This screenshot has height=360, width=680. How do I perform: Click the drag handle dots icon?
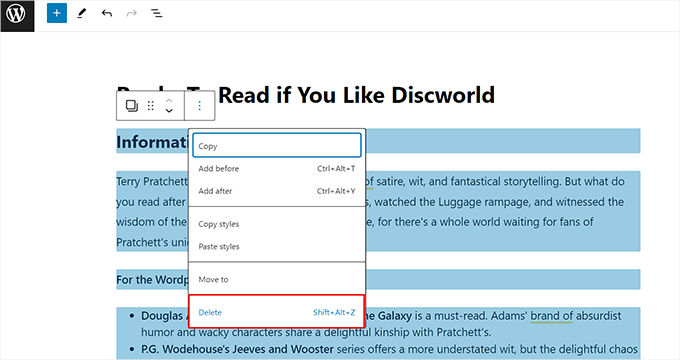[x=150, y=106]
